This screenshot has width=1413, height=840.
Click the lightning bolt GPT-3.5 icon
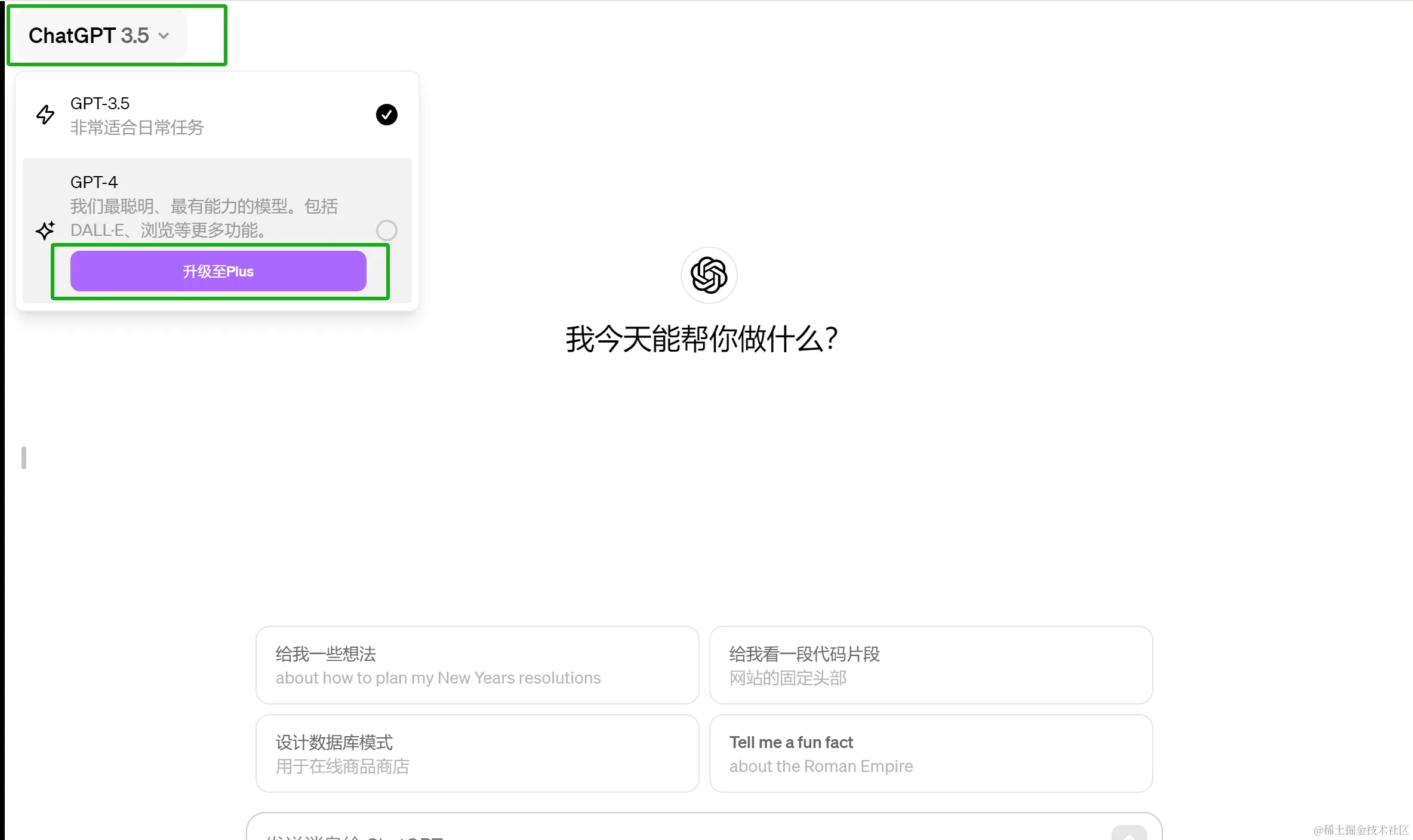pyautogui.click(x=45, y=115)
